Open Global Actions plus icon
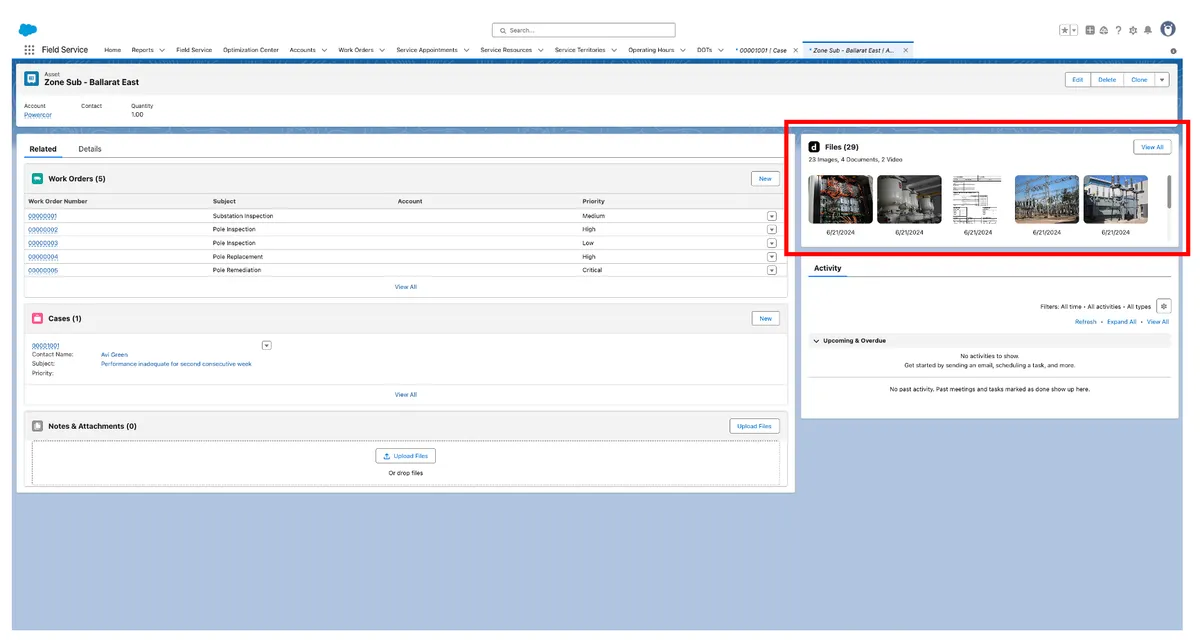 click(x=1090, y=30)
